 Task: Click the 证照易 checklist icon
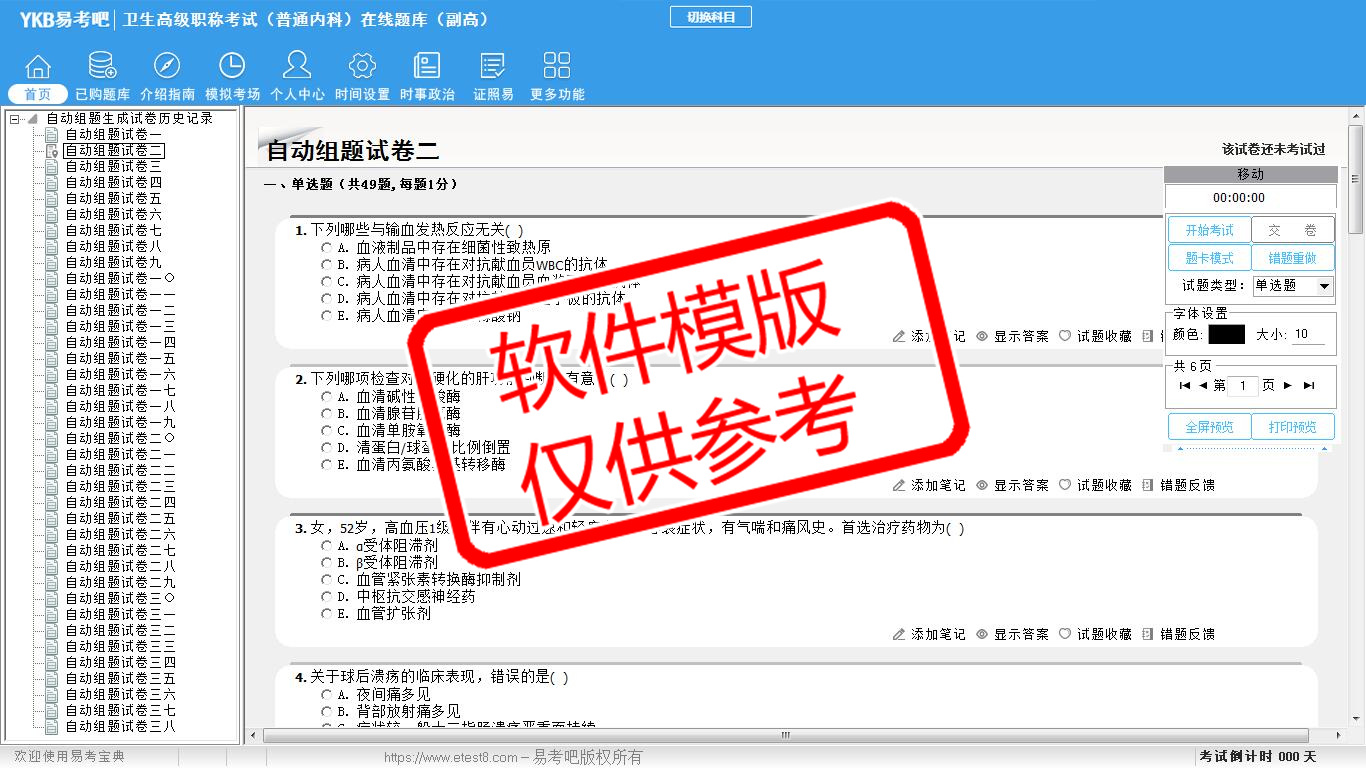click(x=493, y=67)
